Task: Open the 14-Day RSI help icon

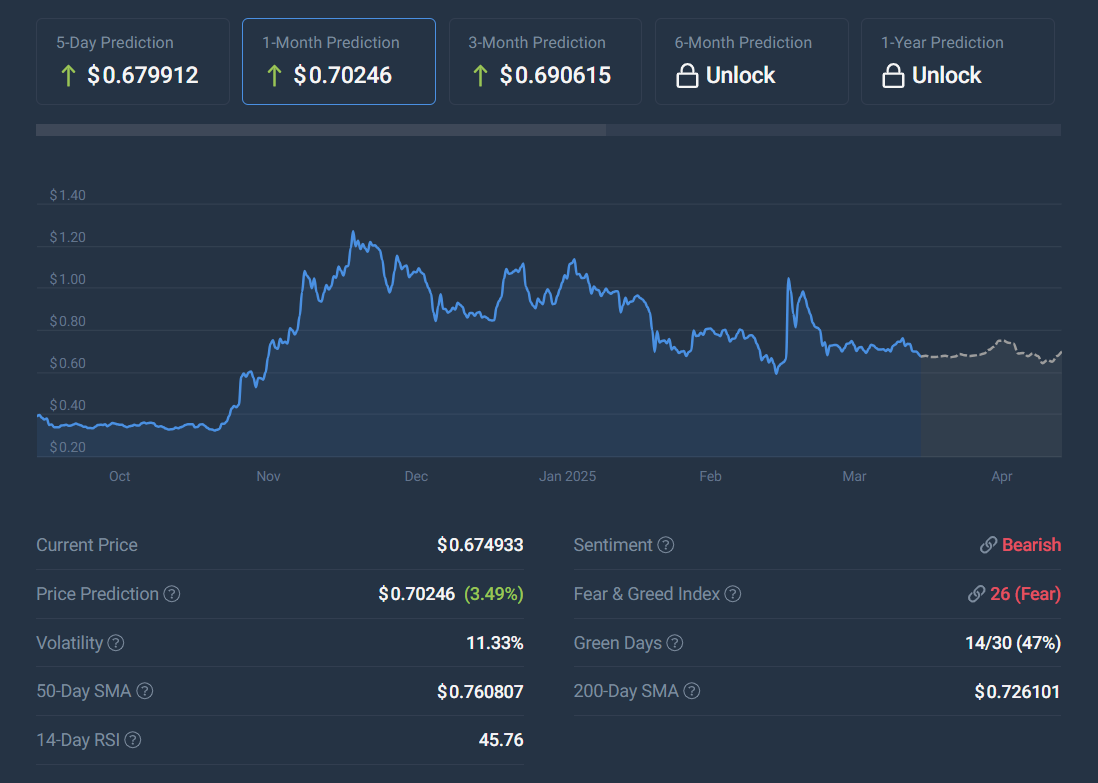Action: point(133,740)
